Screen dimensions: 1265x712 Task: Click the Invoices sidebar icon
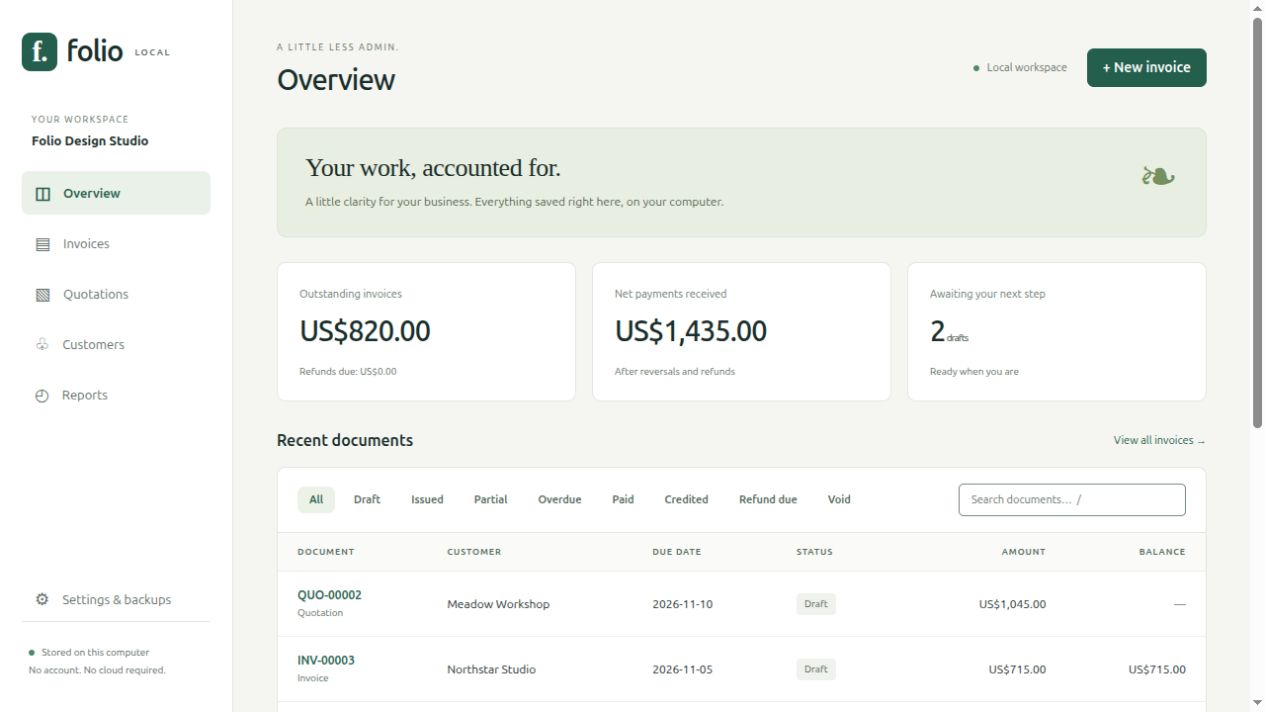(x=43, y=244)
